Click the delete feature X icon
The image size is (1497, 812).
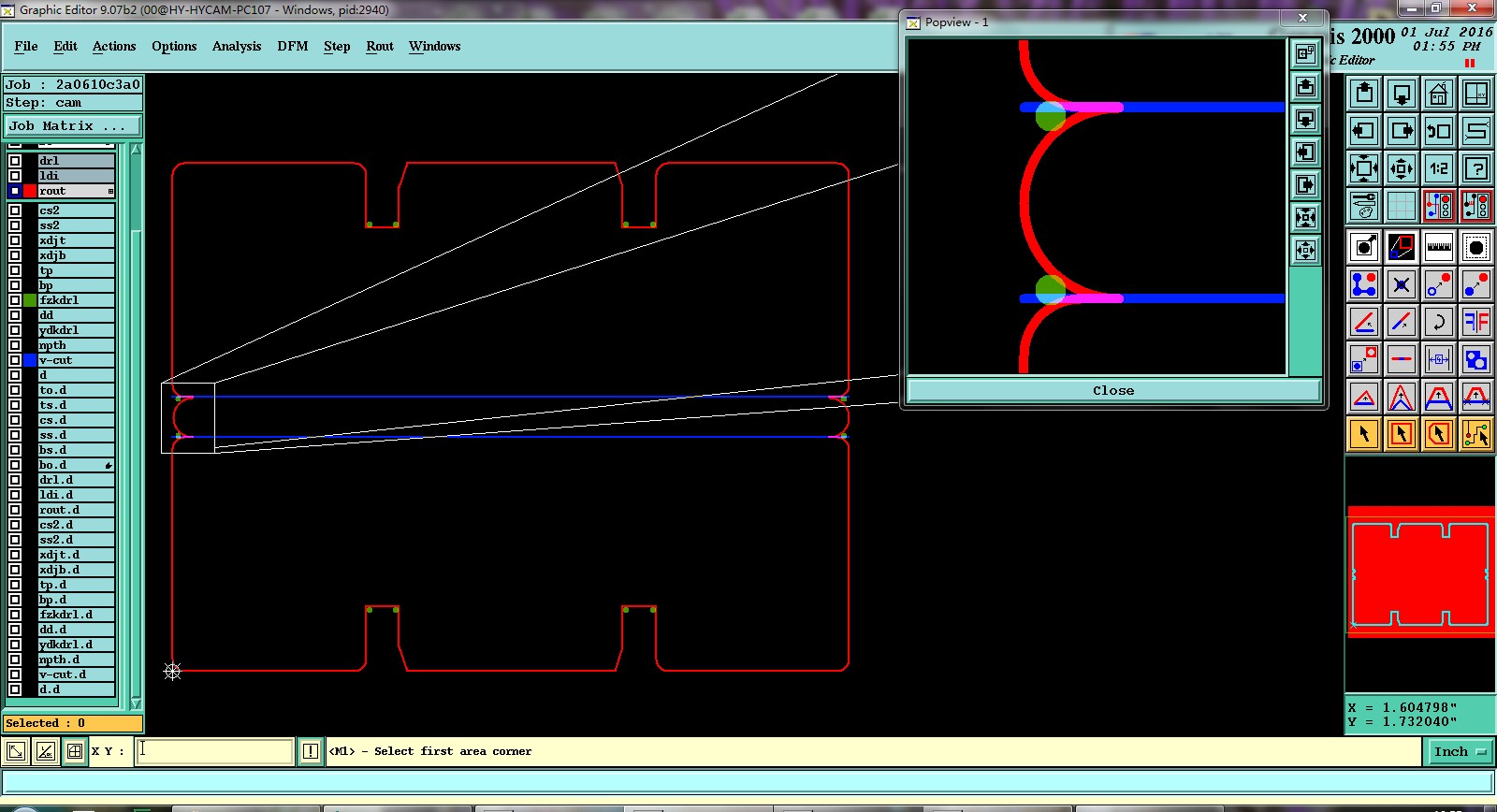click(1402, 284)
